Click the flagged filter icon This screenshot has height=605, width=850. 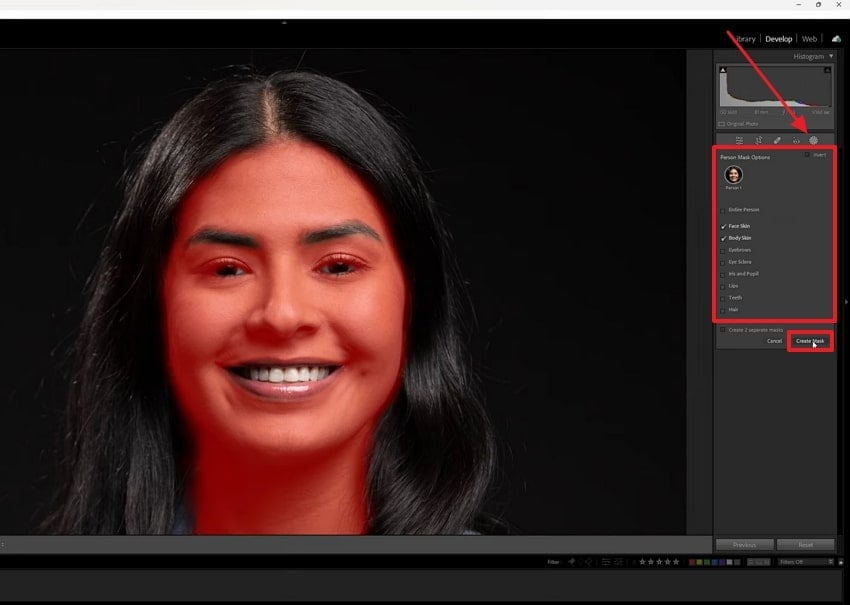pyautogui.click(x=571, y=562)
